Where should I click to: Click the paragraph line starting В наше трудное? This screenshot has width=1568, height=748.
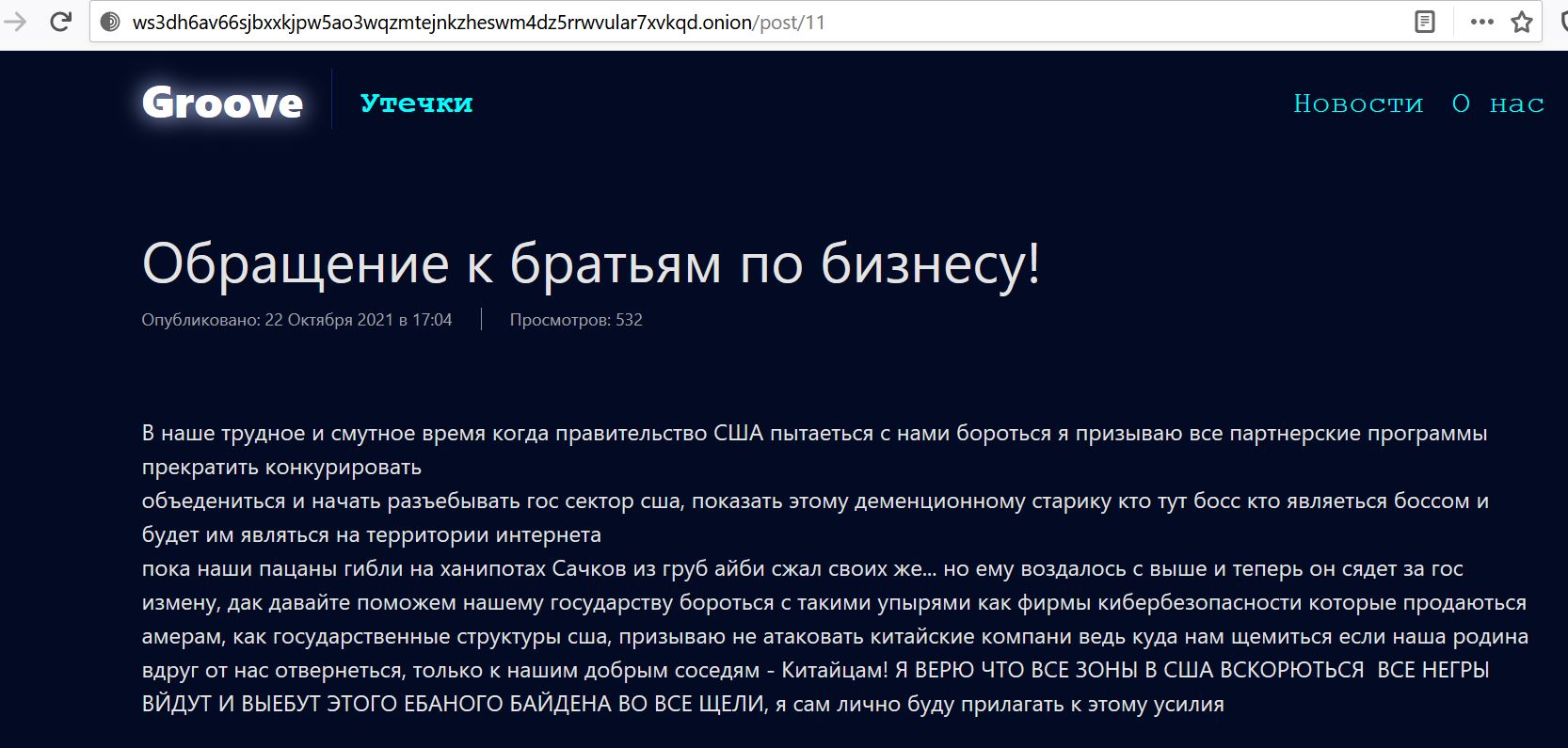[814, 434]
